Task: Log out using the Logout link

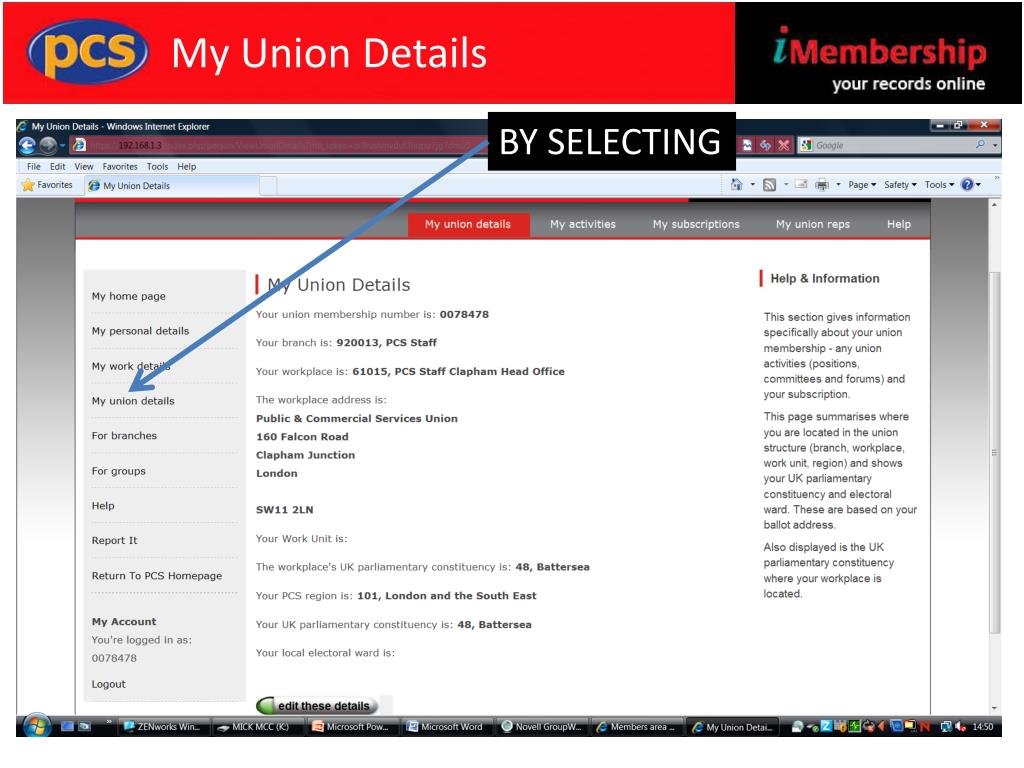Action: [x=108, y=684]
